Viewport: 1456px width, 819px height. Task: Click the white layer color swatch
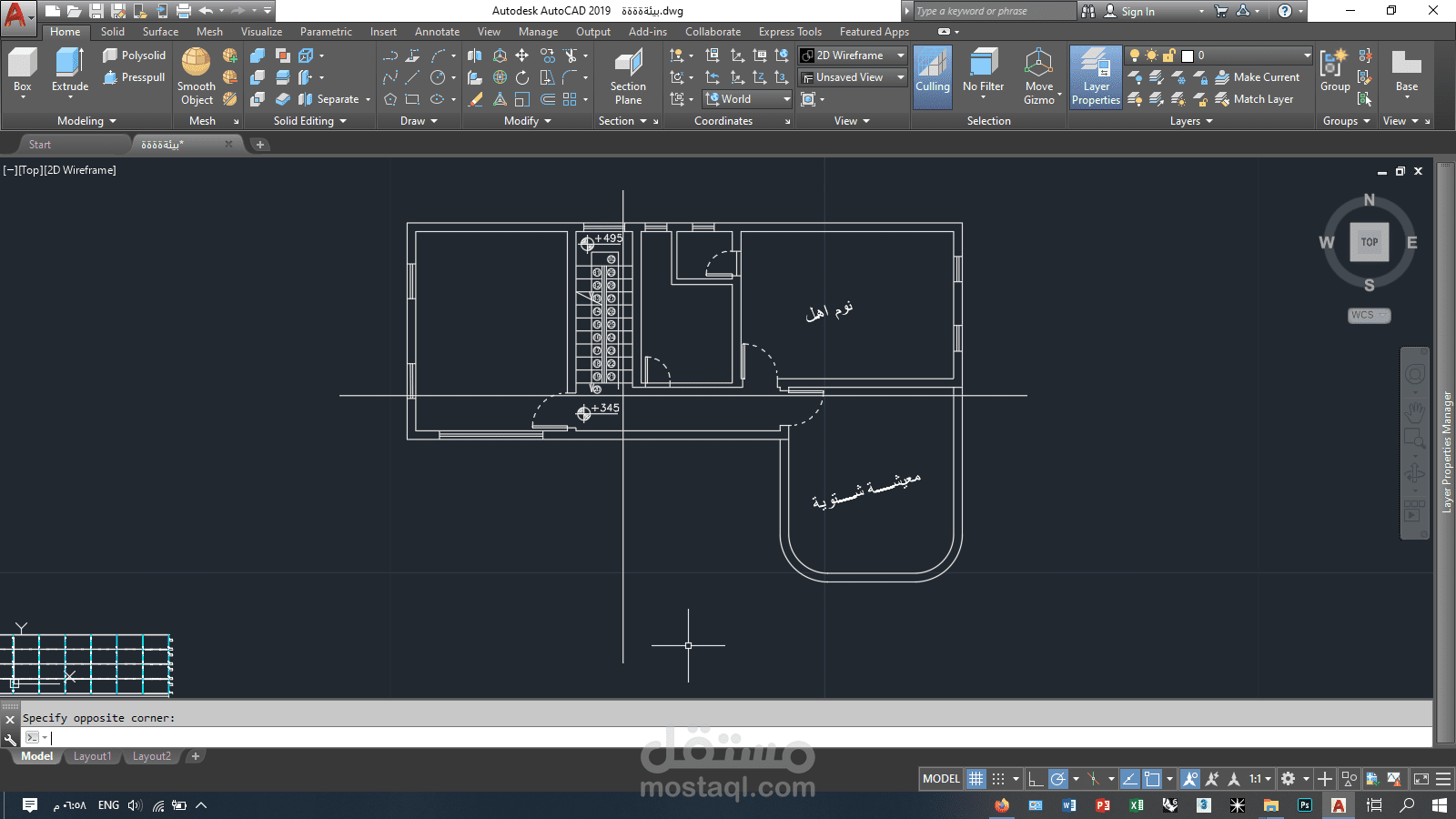click(1188, 56)
